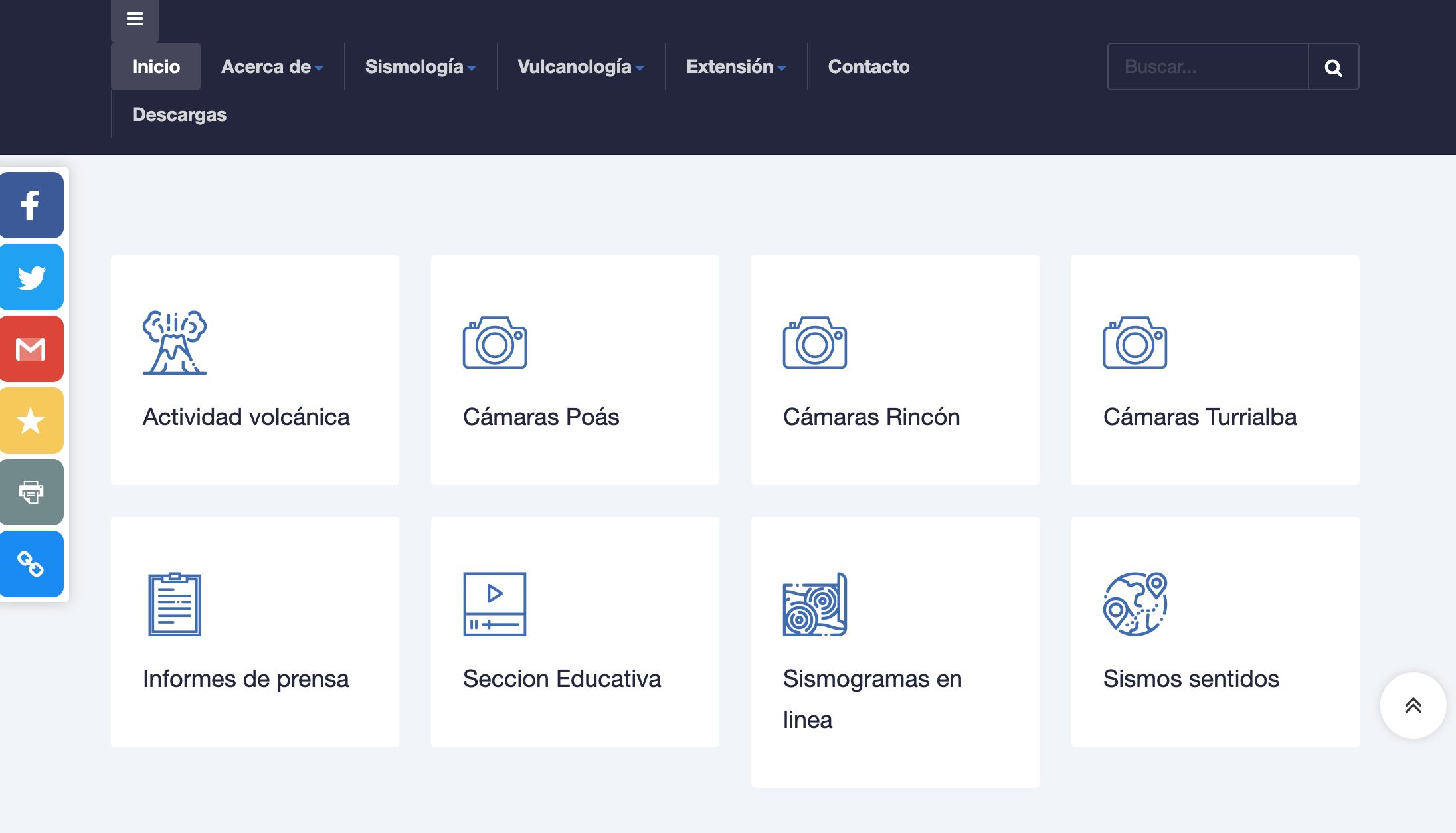Open the Informes de prensa link
This screenshot has width=1456, height=833.
pyautogui.click(x=245, y=679)
